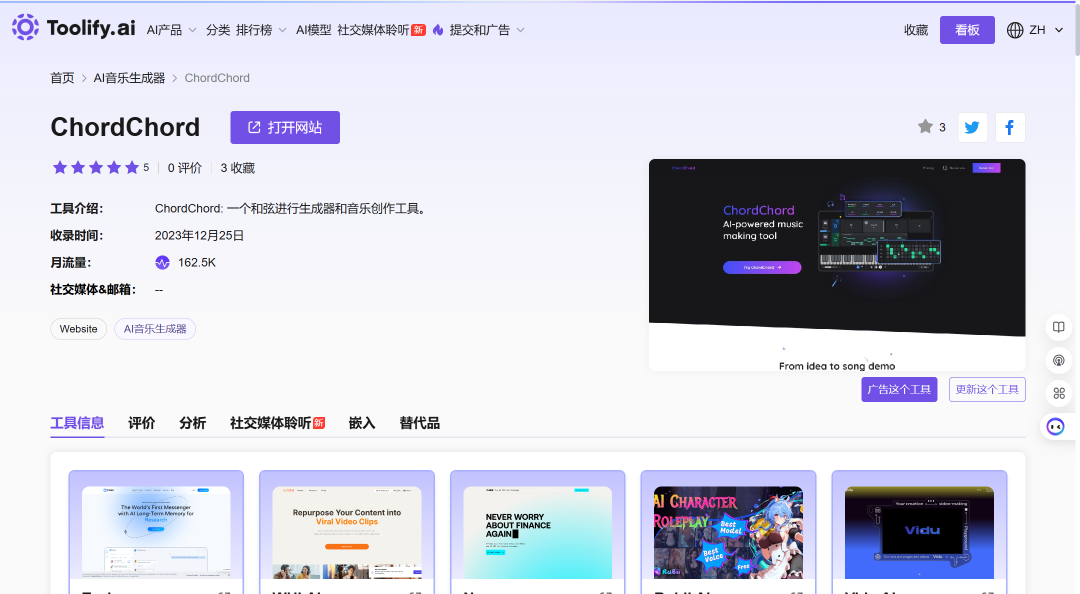Click the grid apps icon in right sidebar
The width and height of the screenshot is (1080, 594).
(x=1059, y=393)
